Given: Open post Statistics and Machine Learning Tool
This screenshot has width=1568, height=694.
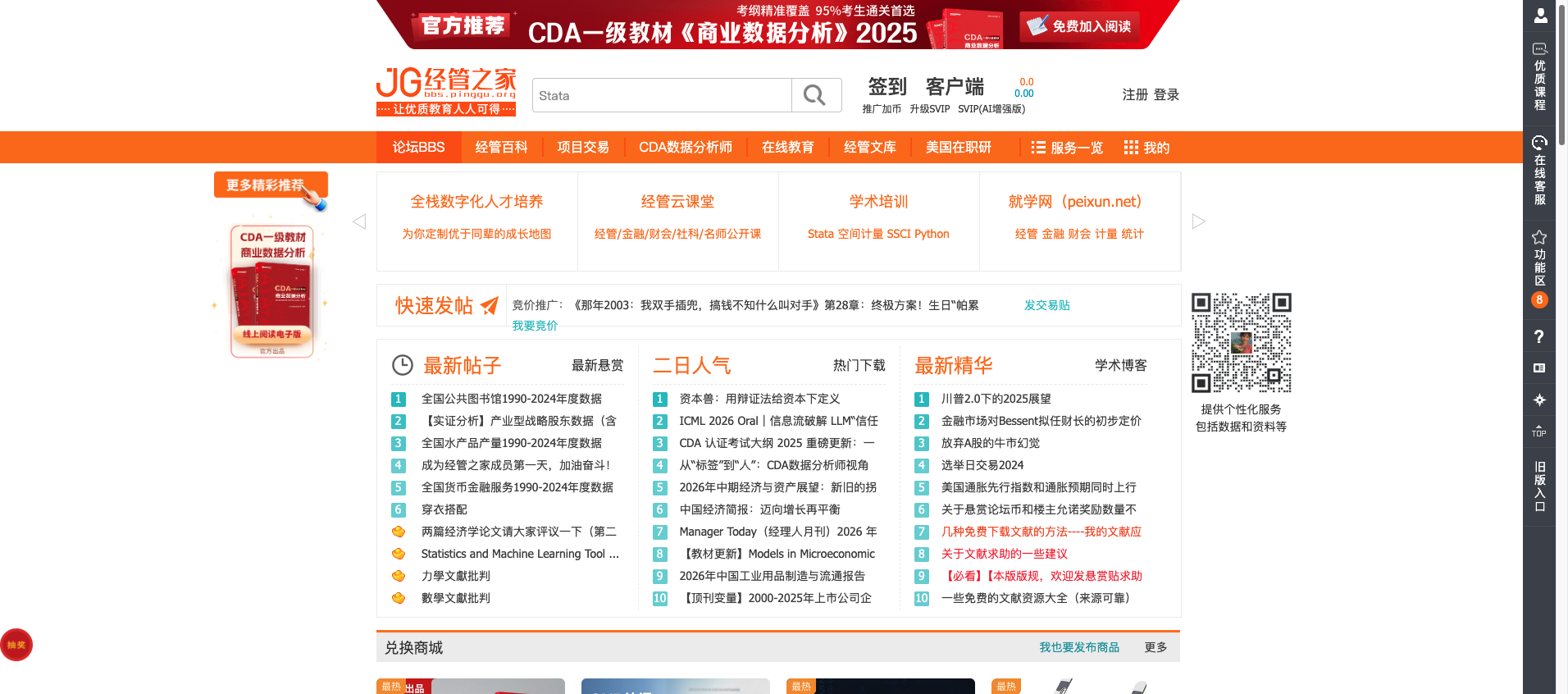Looking at the screenshot, I should click(x=519, y=554).
